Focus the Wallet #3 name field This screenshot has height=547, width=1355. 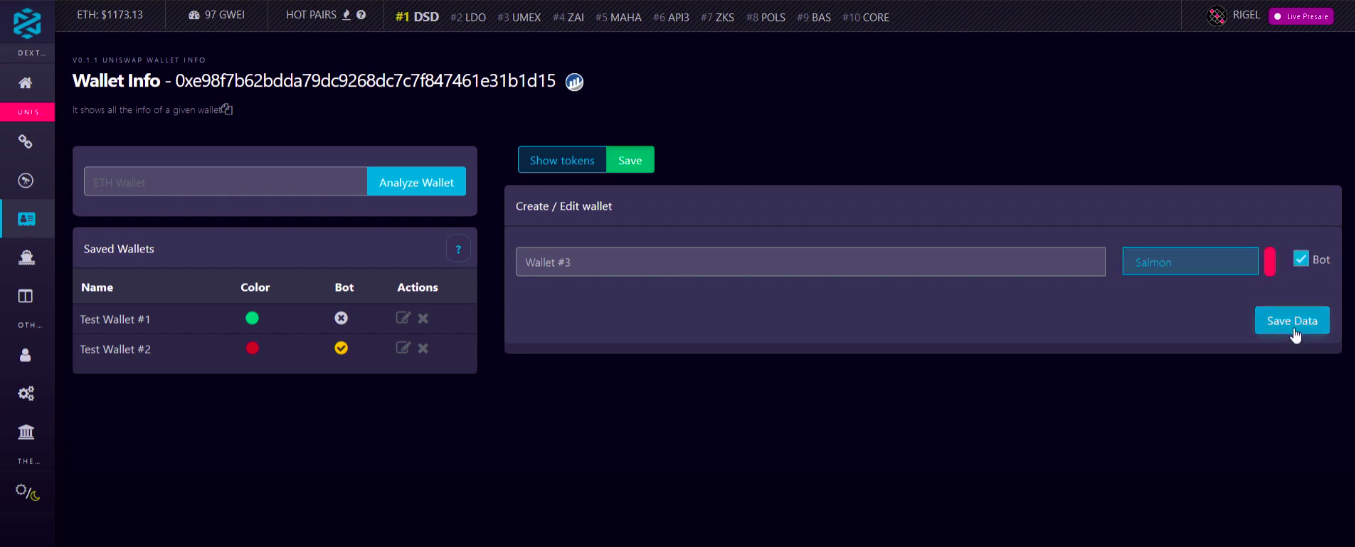pyautogui.click(x=811, y=262)
